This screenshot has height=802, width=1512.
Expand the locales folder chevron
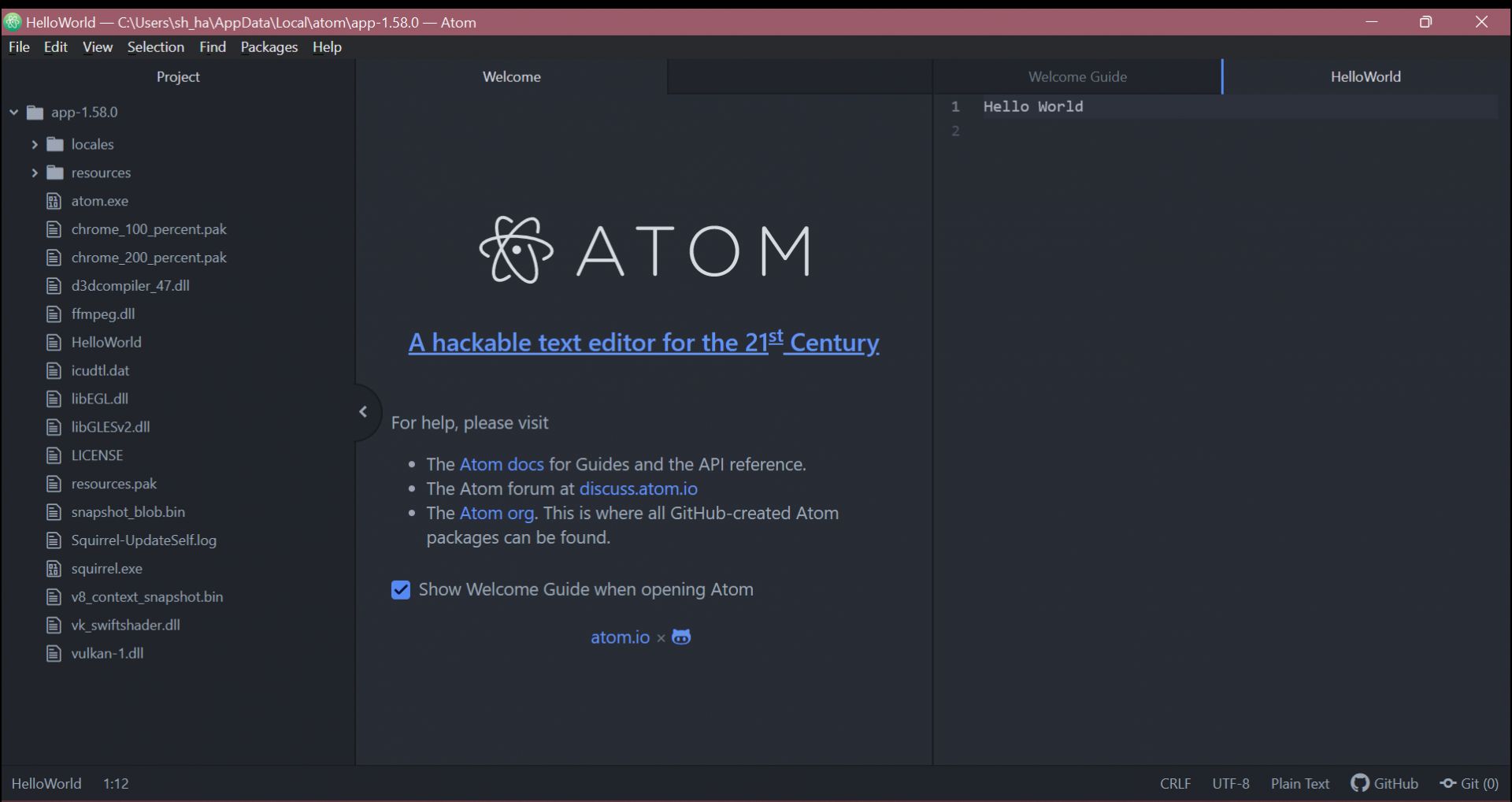click(x=34, y=144)
